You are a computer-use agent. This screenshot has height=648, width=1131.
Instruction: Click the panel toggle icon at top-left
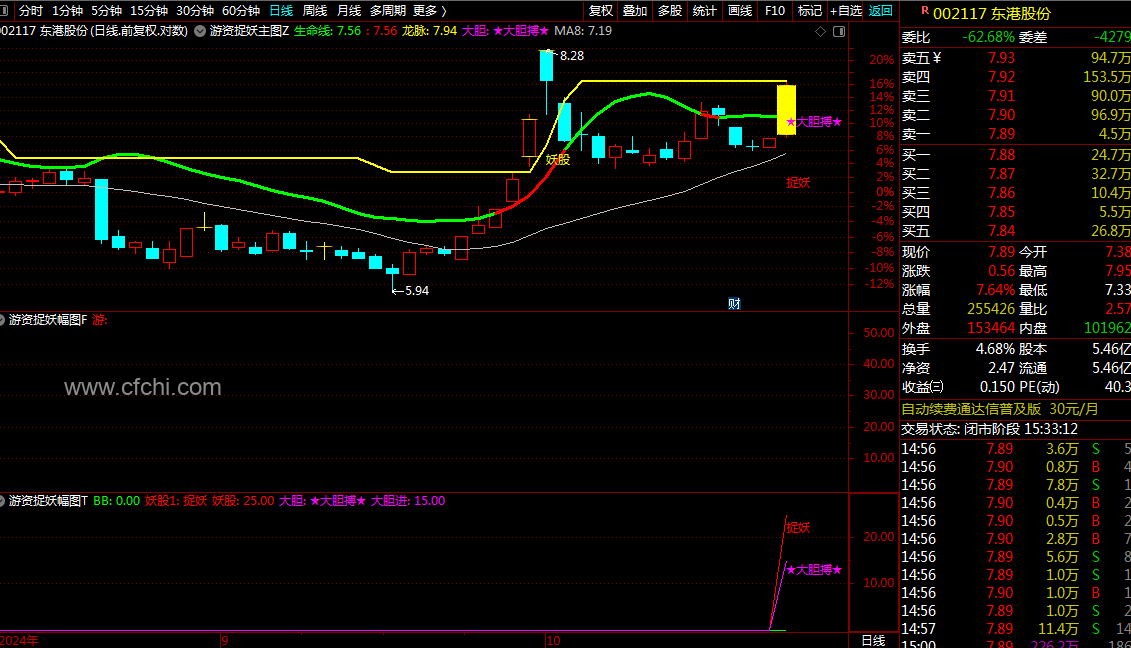point(4,11)
